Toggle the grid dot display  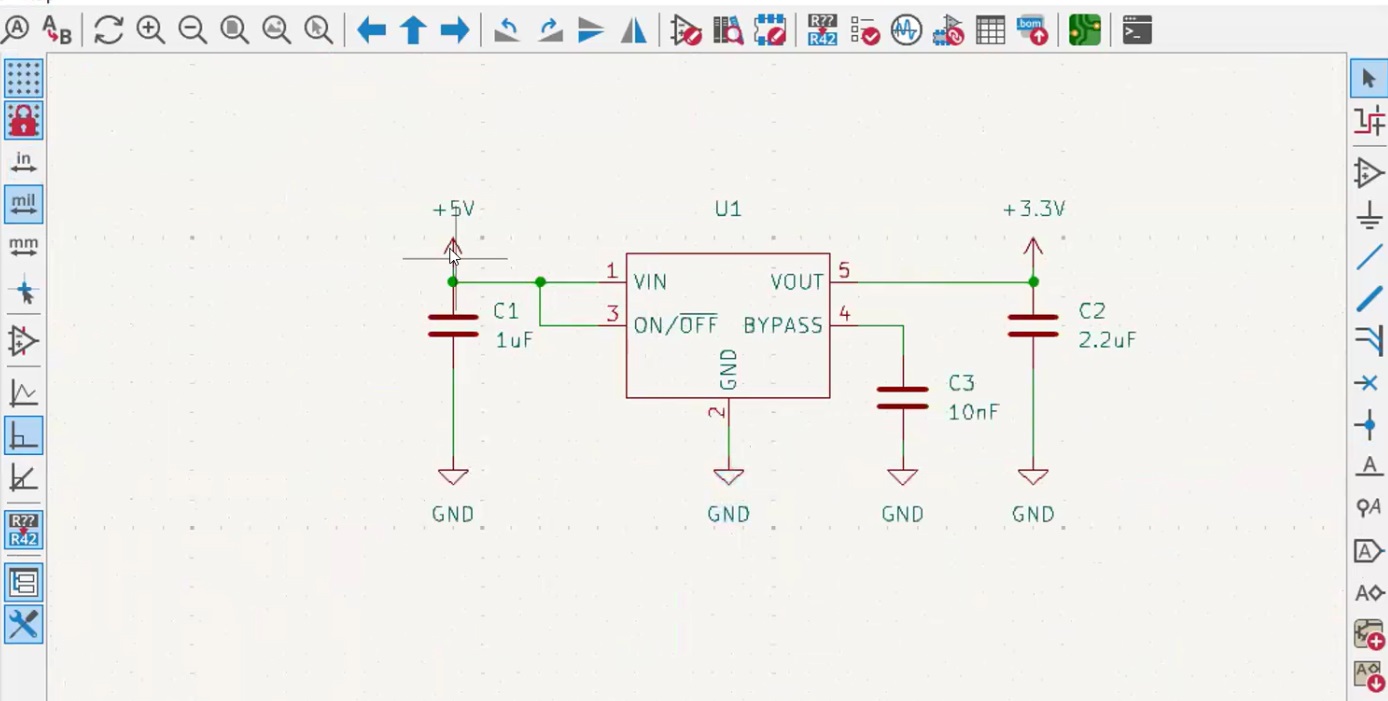24,78
